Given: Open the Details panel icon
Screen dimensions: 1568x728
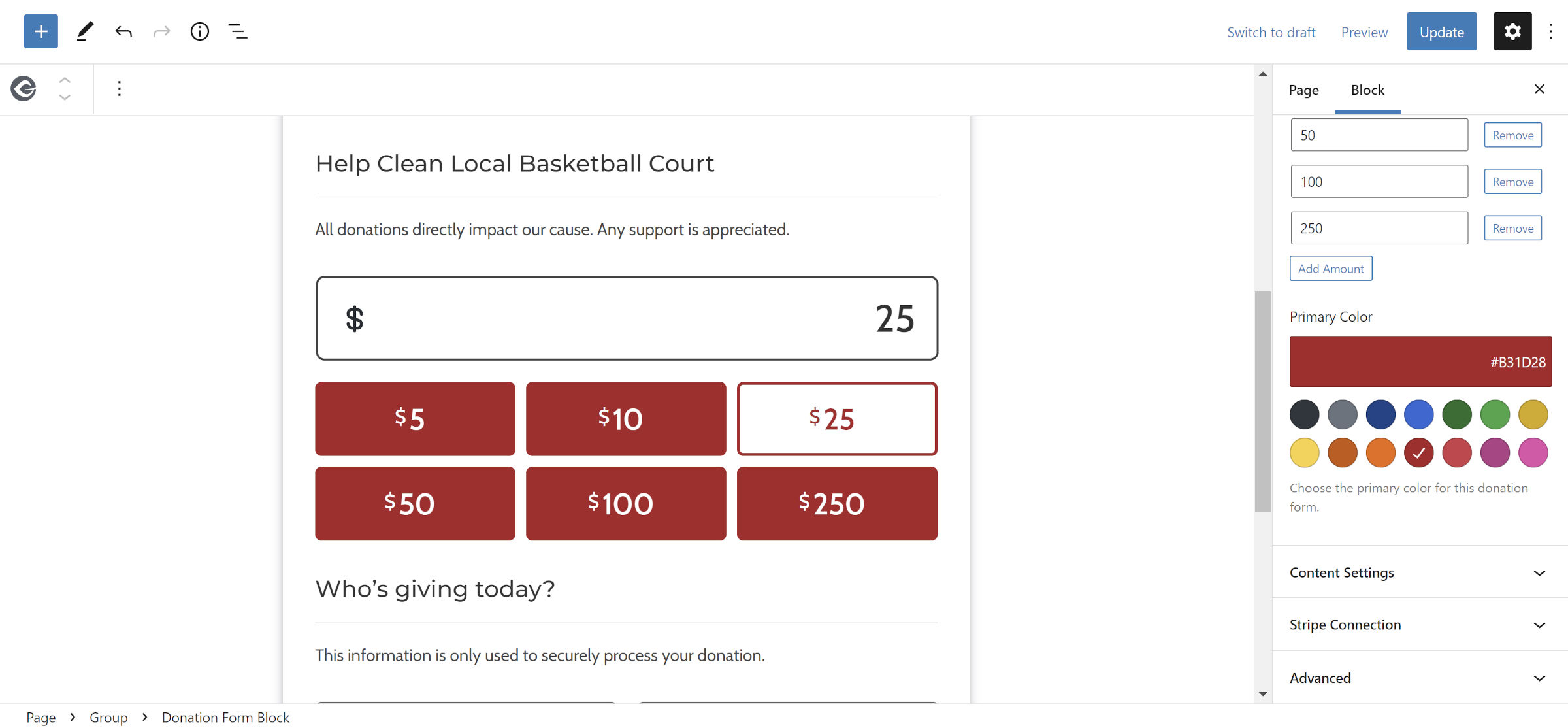Looking at the screenshot, I should 200,31.
